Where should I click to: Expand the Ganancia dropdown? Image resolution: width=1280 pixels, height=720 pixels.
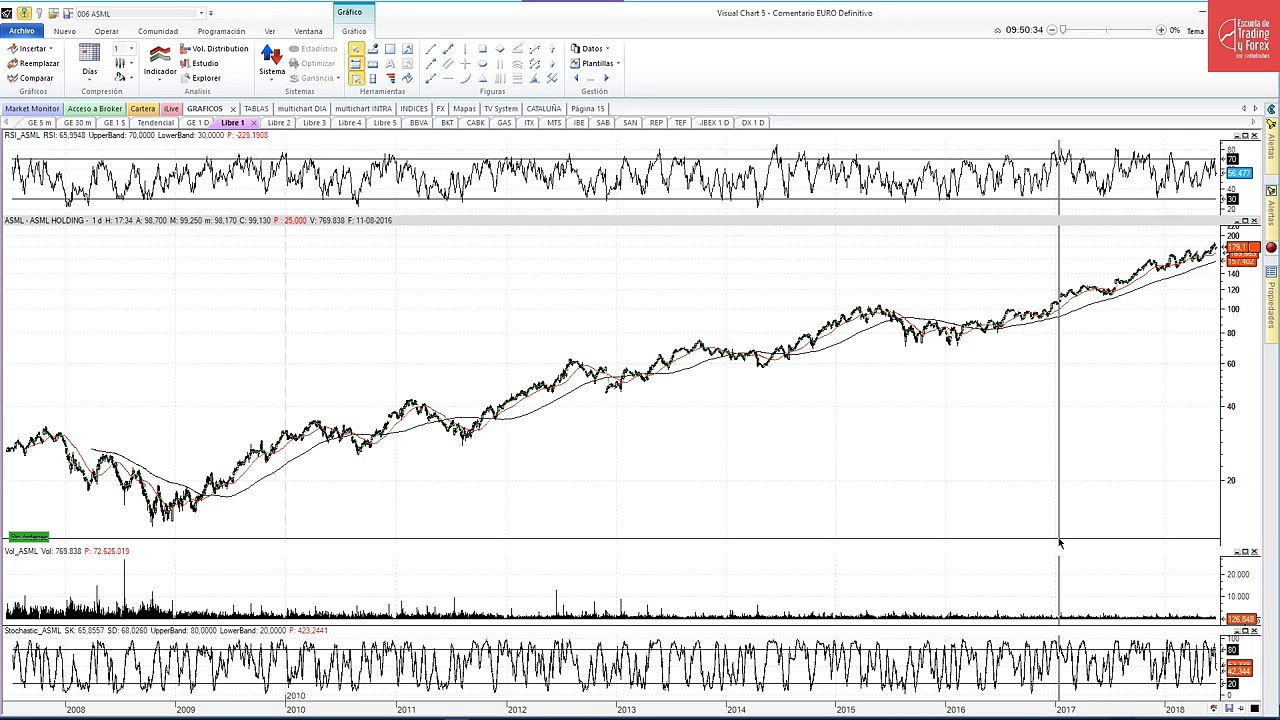pos(315,78)
